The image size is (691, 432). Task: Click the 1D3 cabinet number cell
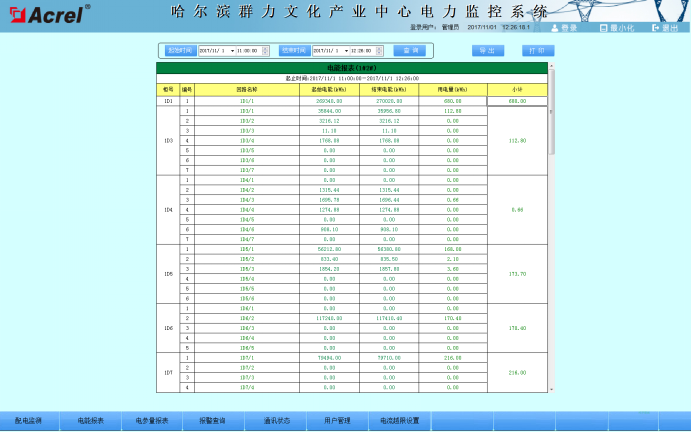click(x=168, y=141)
